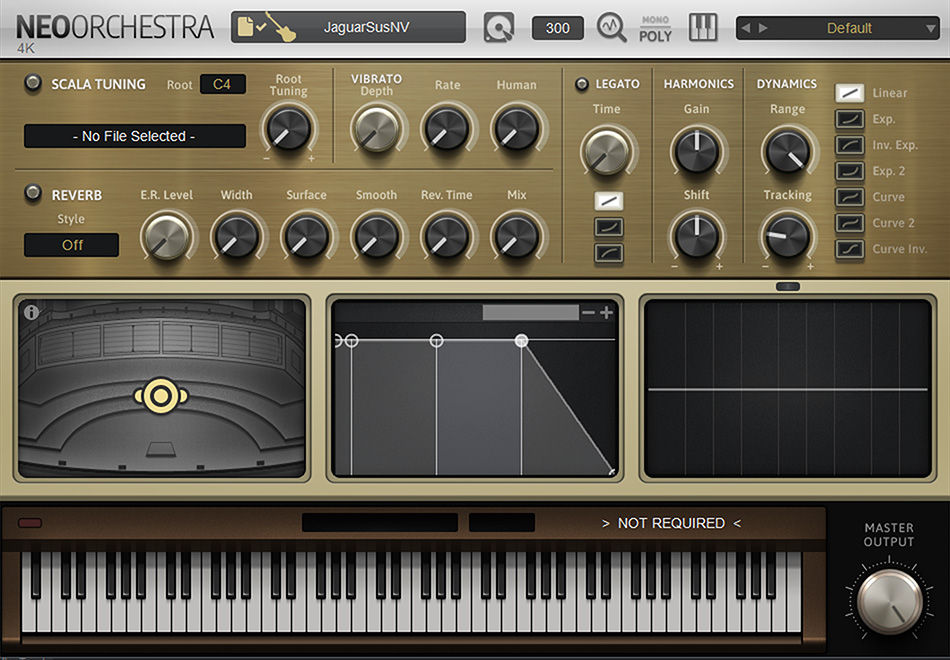Click the Vibrato Rate knob
This screenshot has width=950, height=660.
coord(447,128)
